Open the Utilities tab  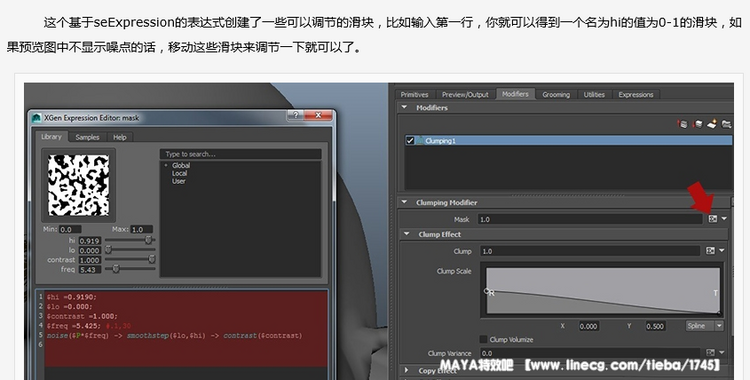[594, 94]
